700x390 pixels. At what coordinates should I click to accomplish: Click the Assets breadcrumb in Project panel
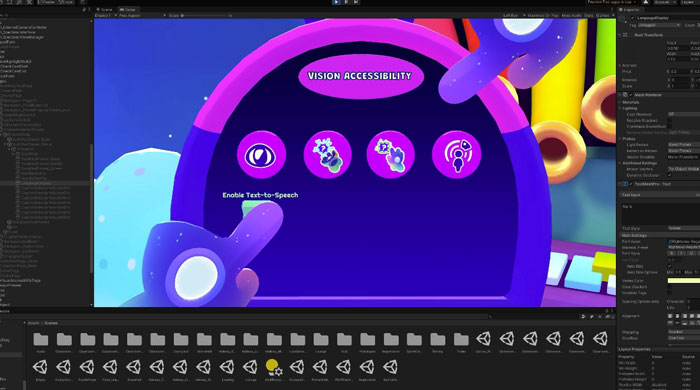click(x=33, y=323)
